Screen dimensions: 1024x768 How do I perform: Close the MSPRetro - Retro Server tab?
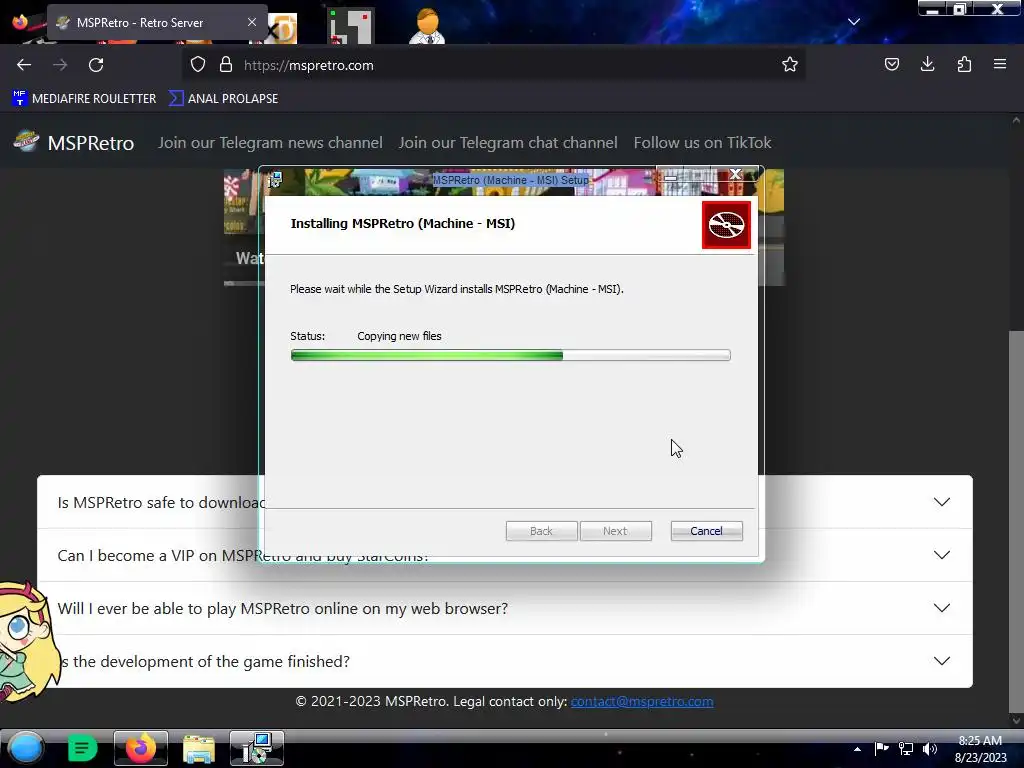(251, 22)
